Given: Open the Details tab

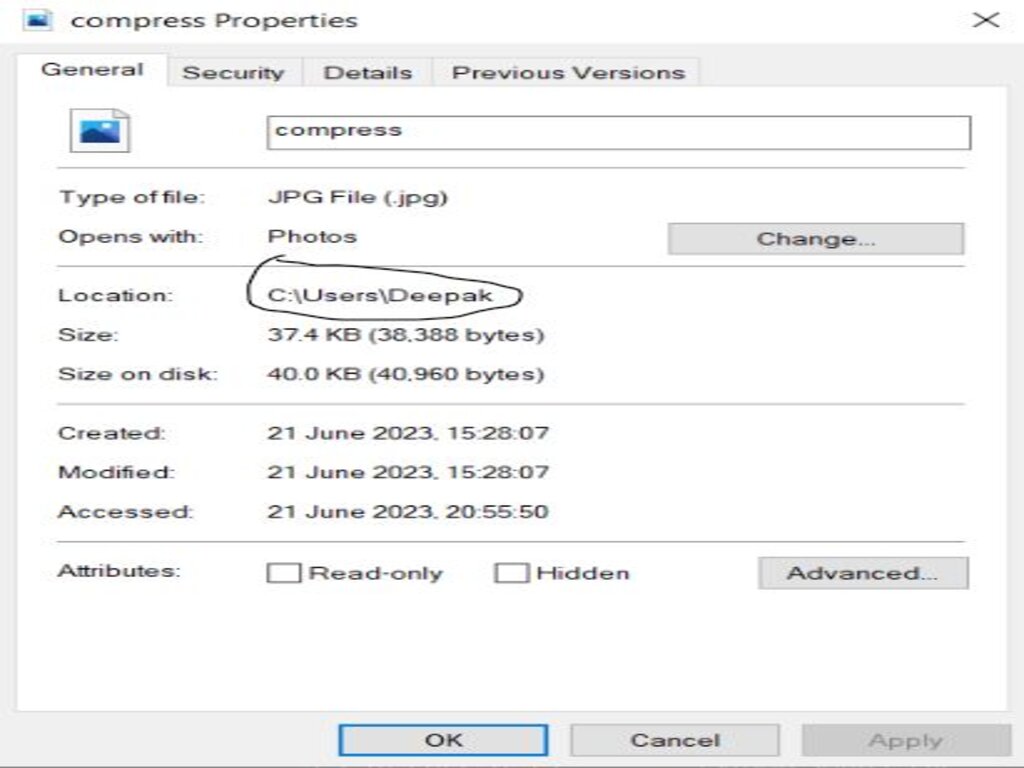Looking at the screenshot, I should (x=368, y=72).
